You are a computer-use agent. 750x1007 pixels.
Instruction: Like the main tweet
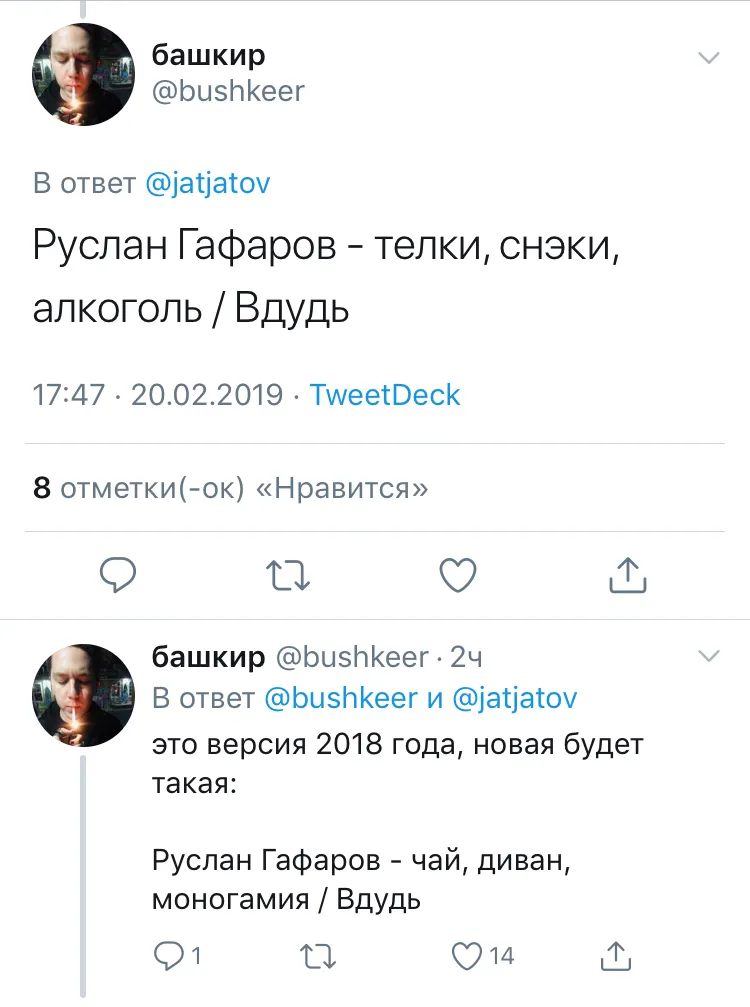point(458,574)
